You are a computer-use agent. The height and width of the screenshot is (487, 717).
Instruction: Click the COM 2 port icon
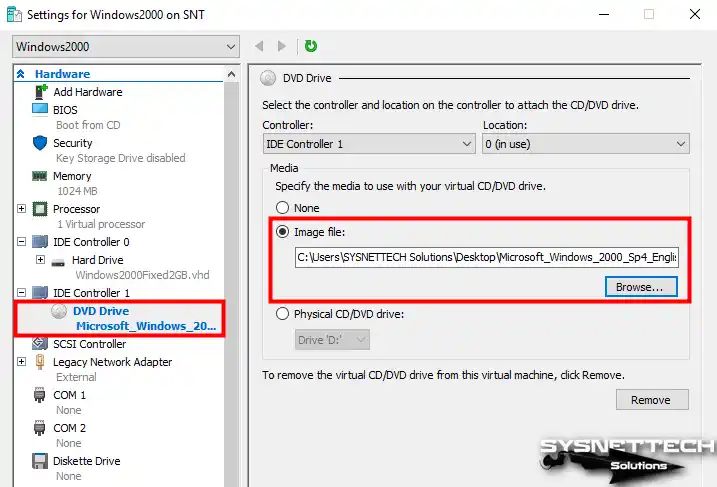tap(40, 428)
